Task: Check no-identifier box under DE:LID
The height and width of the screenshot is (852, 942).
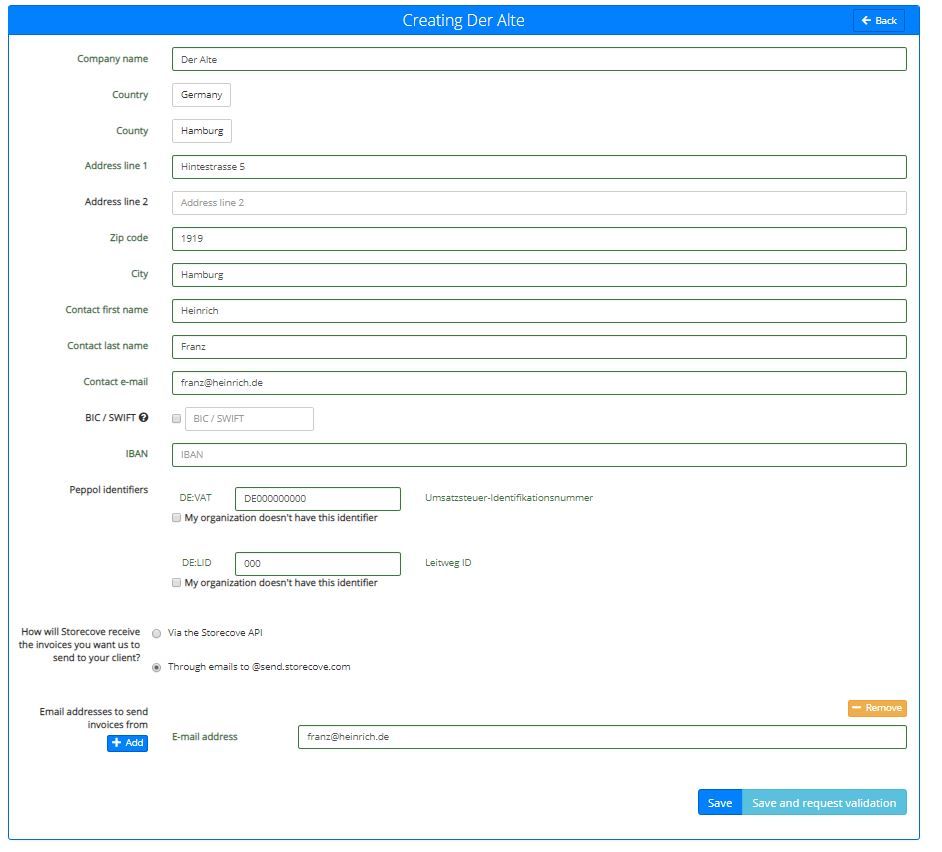Action: click(177, 583)
